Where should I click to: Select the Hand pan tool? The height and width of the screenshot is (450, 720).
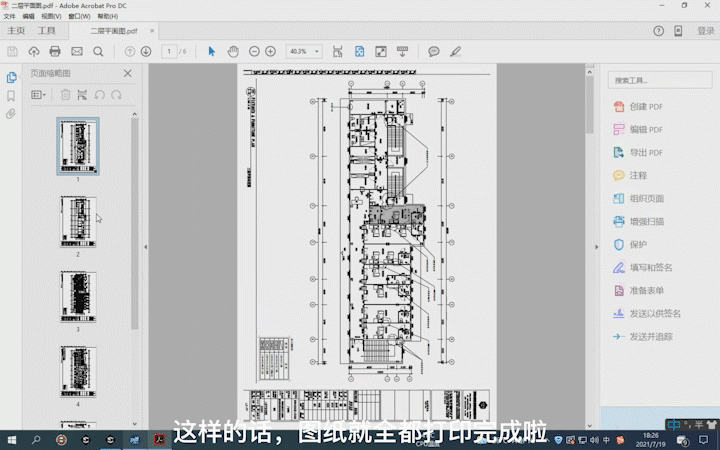pos(233,51)
